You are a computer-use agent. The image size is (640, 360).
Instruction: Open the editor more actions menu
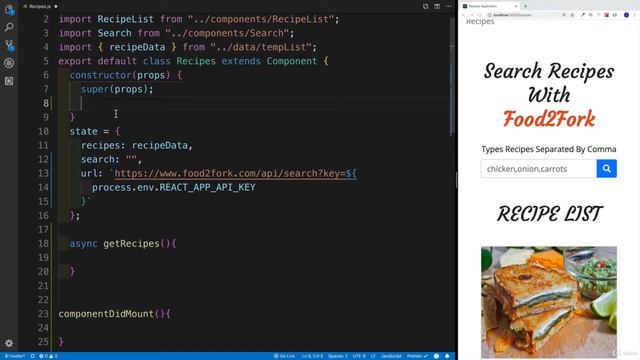coord(449,6)
